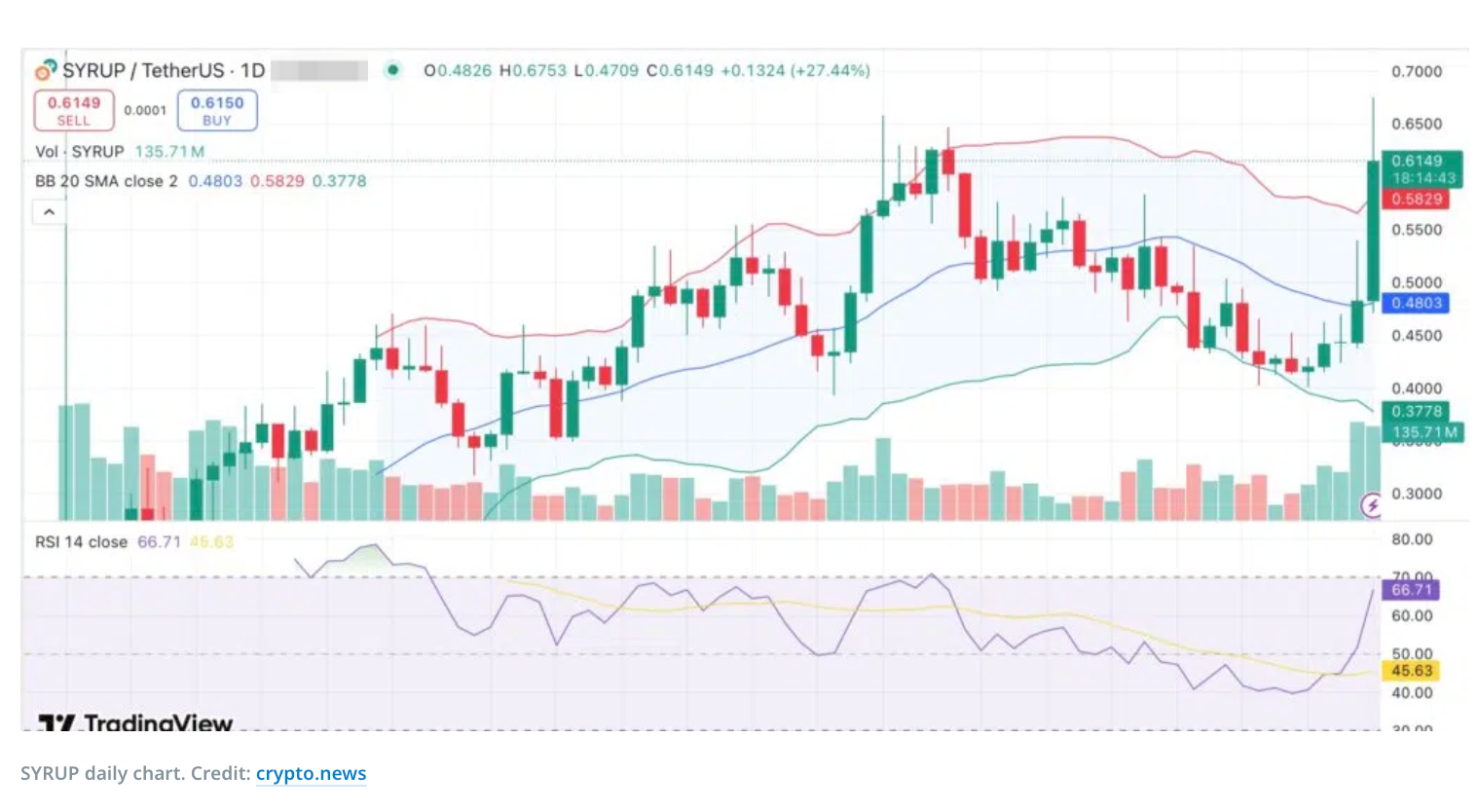Select the RSI 14 close indicator legend
The height and width of the screenshot is (812, 1478).
point(81,541)
